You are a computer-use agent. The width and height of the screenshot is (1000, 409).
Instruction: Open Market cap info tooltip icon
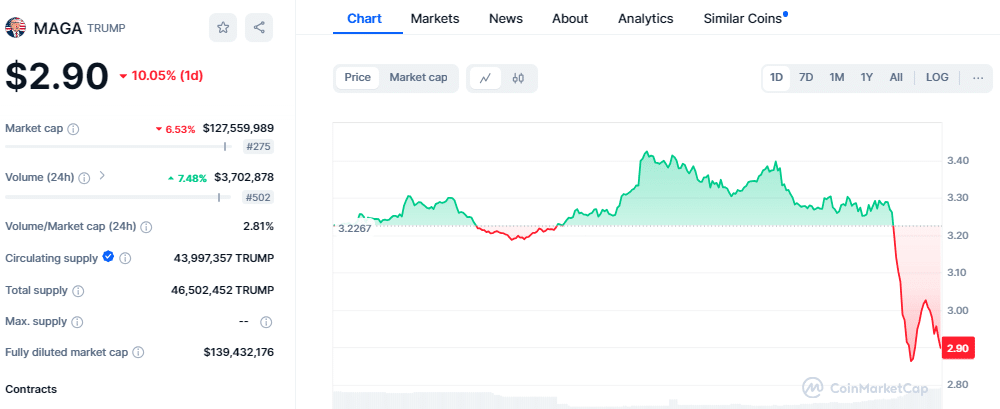73,129
